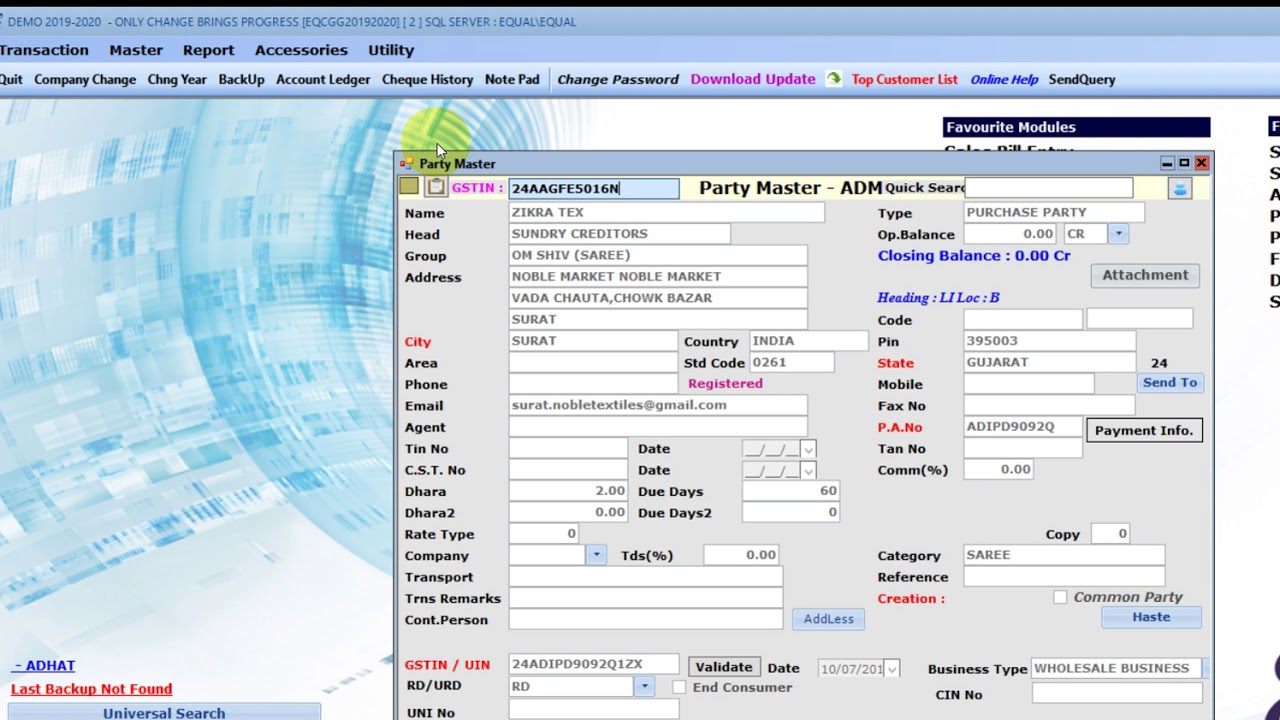This screenshot has width=1280, height=720.
Task: Click the Closing Balance : 0.00 Cr text
Action: (974, 256)
